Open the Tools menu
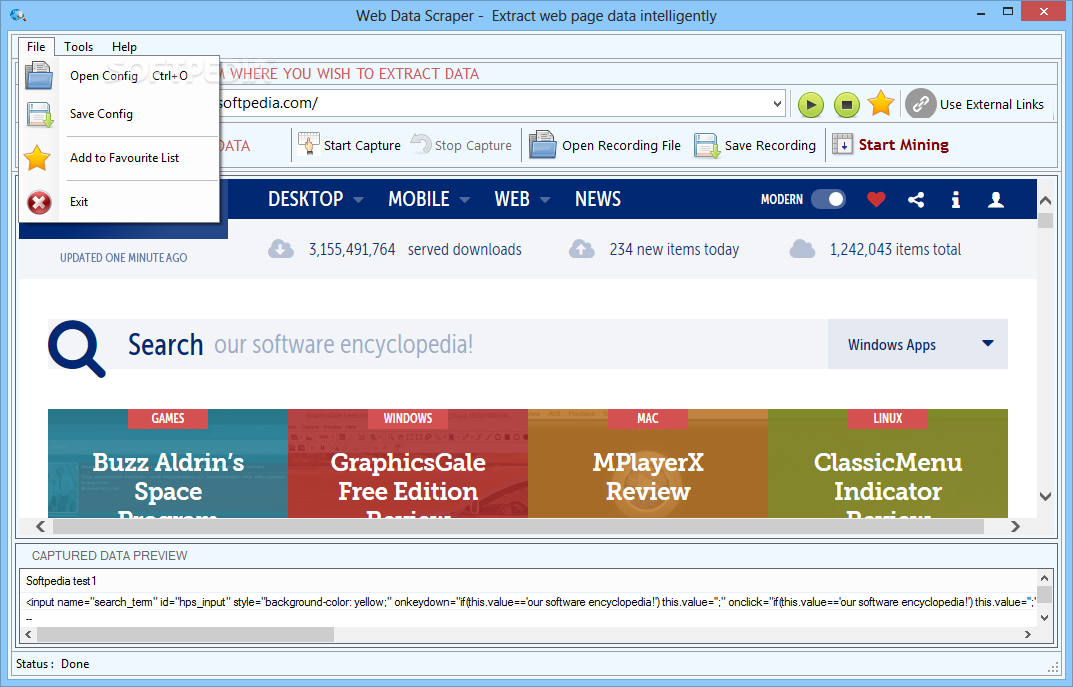Viewport: 1073px width, 687px height. 79,47
